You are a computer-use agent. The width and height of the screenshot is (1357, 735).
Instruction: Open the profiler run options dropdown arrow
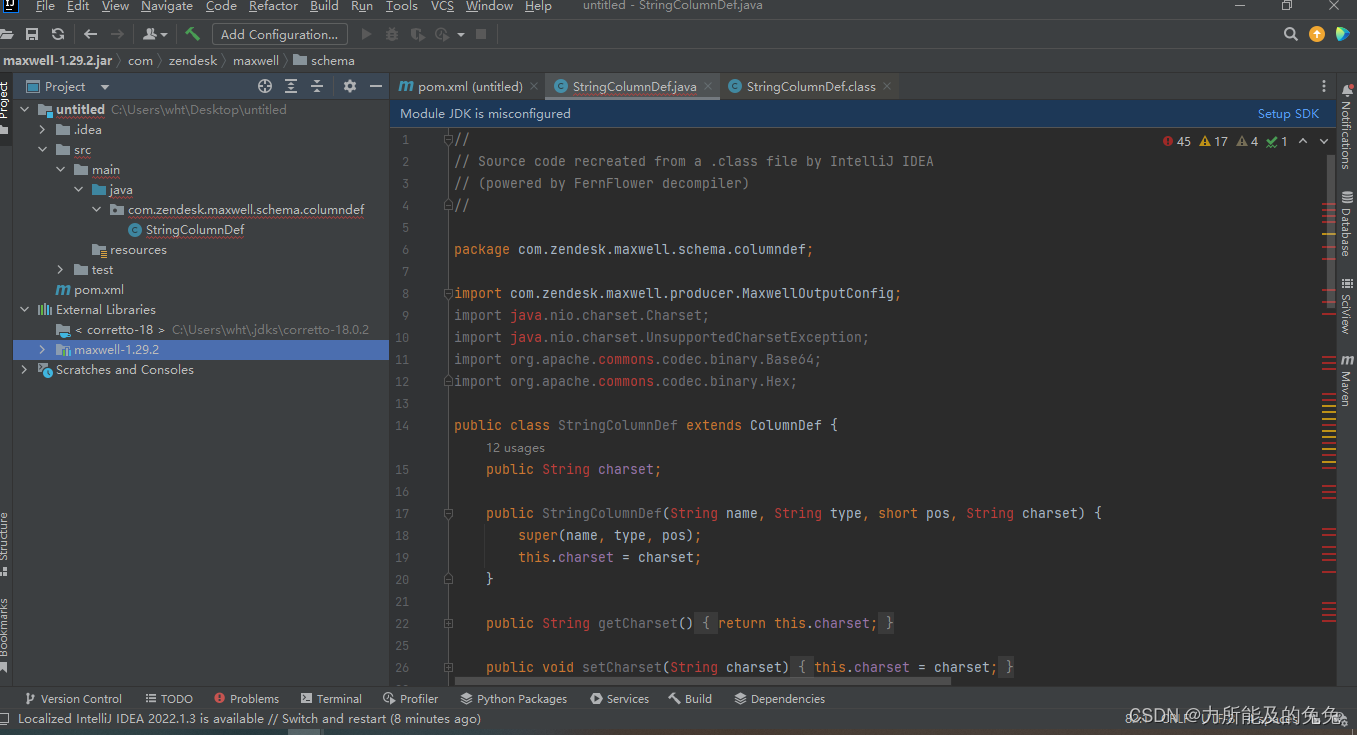pyautogui.click(x=461, y=34)
